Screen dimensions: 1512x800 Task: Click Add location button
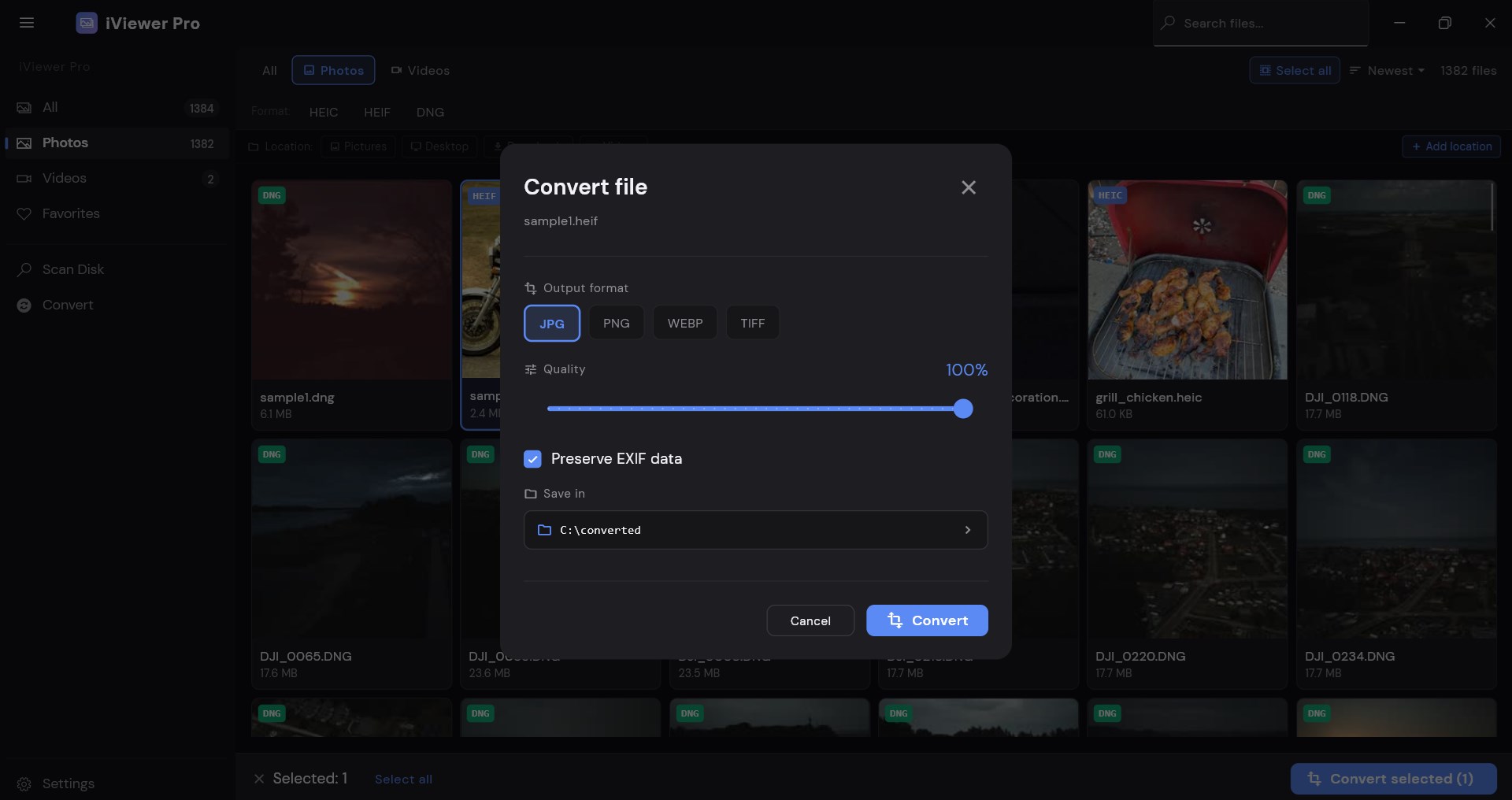[x=1451, y=146]
